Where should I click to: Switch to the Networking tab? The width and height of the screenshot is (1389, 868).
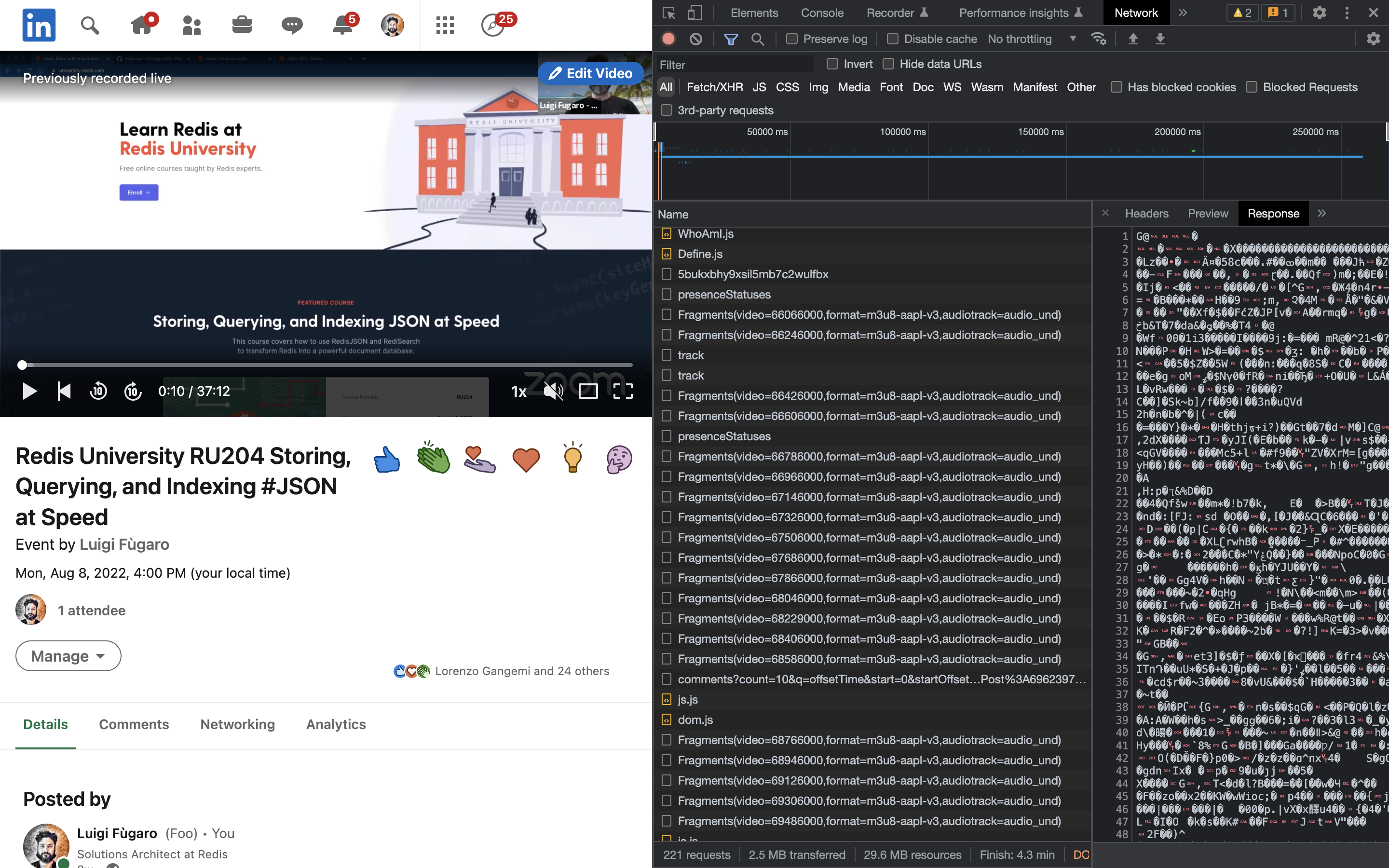238,724
